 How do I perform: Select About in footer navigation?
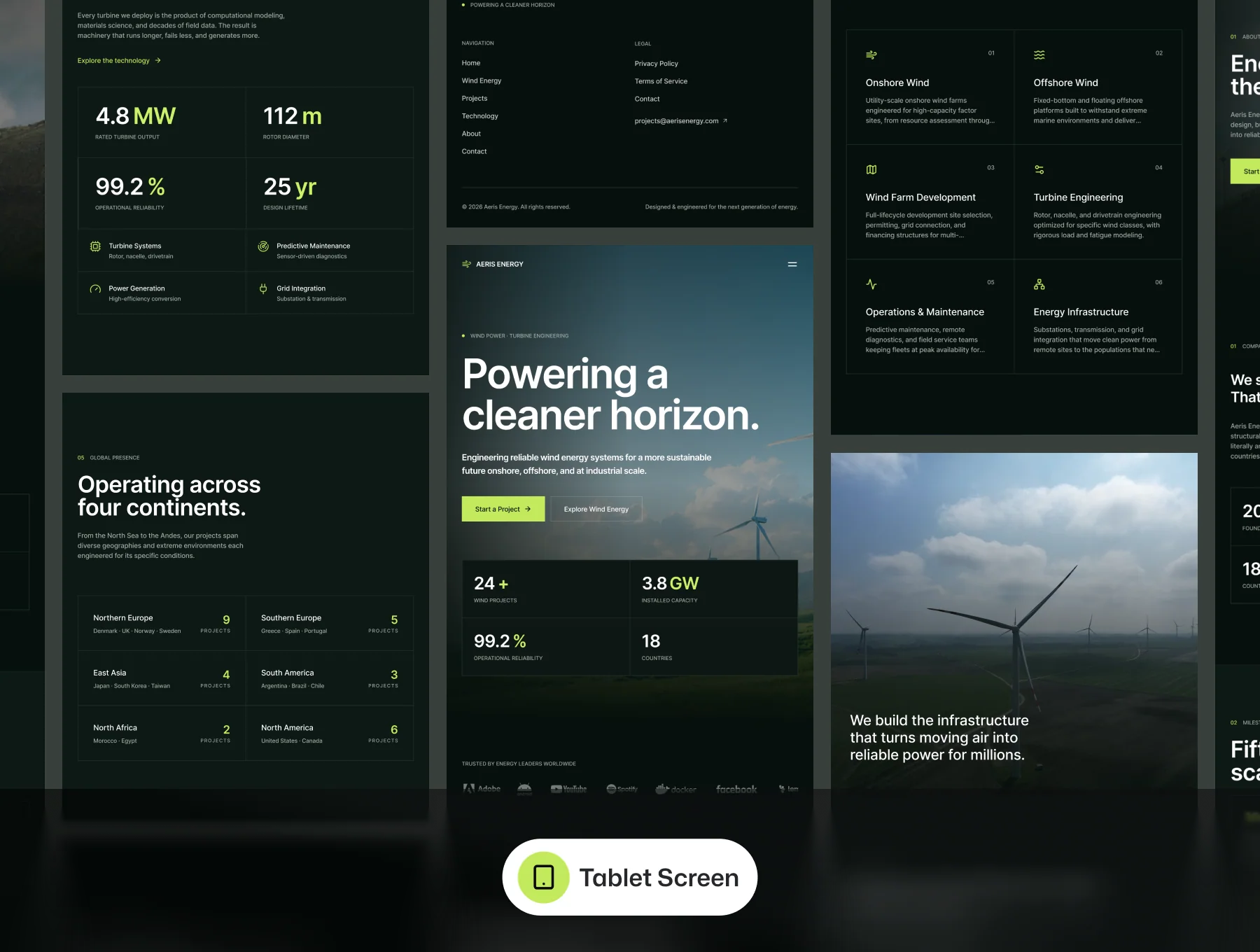[471, 134]
